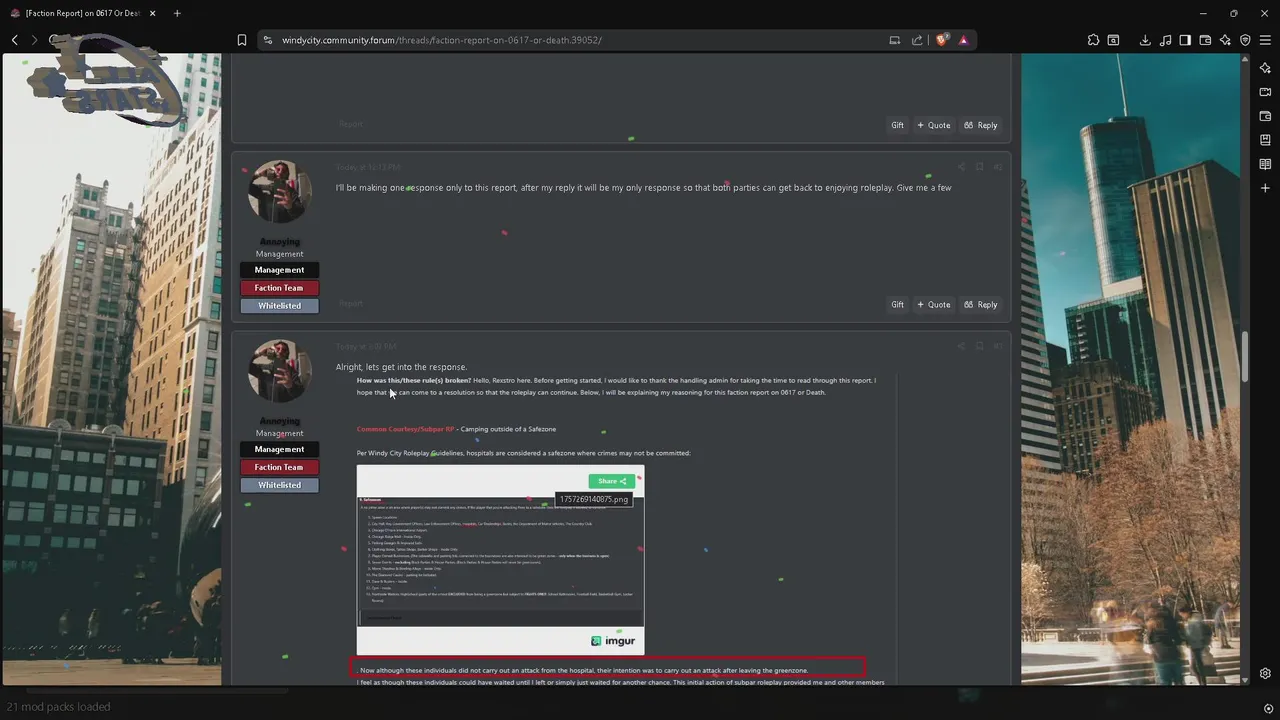This screenshot has height=720, width=1280.
Task: Click Gift on the topmost post
Action: pyautogui.click(x=897, y=125)
